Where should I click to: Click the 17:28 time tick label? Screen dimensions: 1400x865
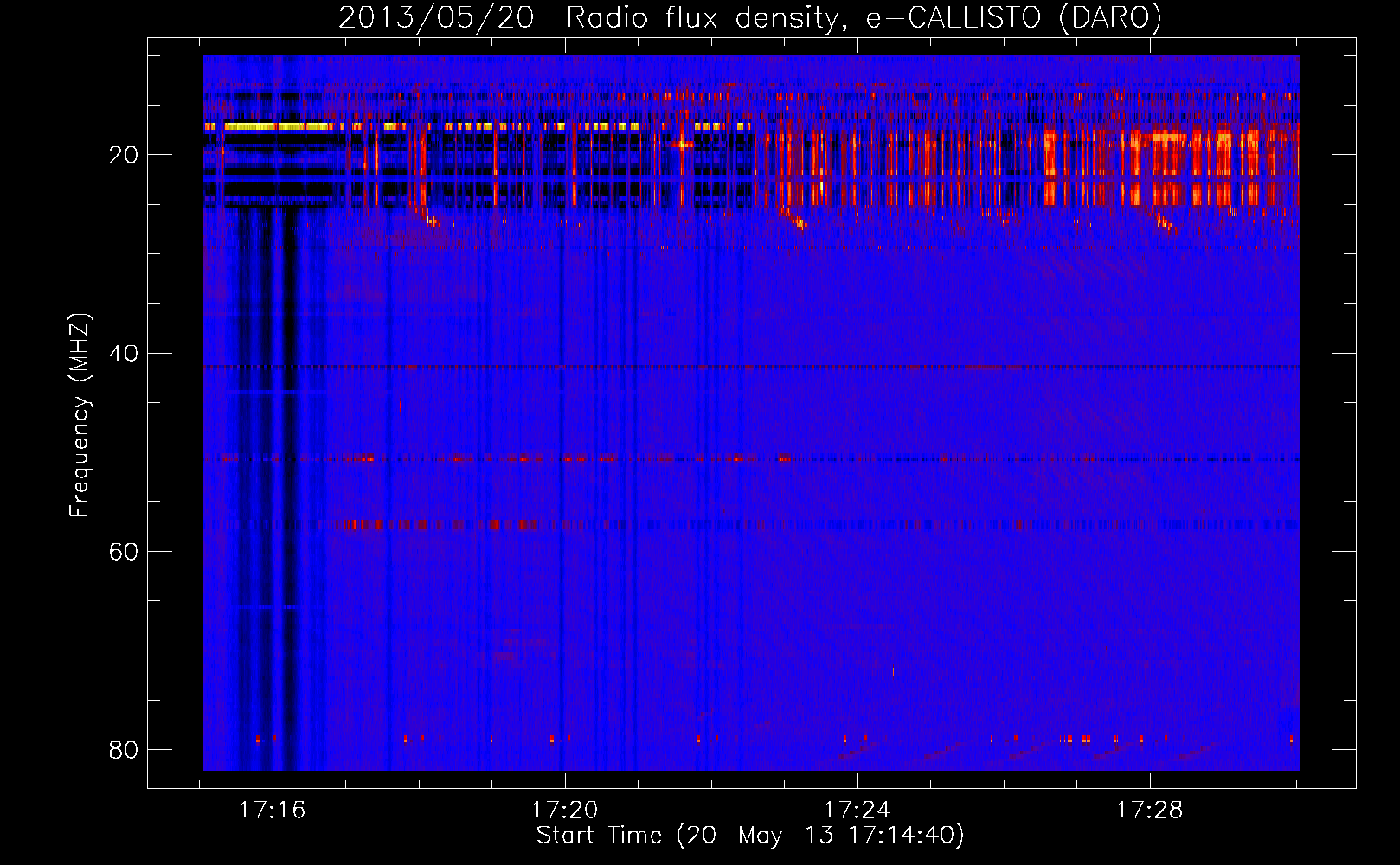(1150, 811)
